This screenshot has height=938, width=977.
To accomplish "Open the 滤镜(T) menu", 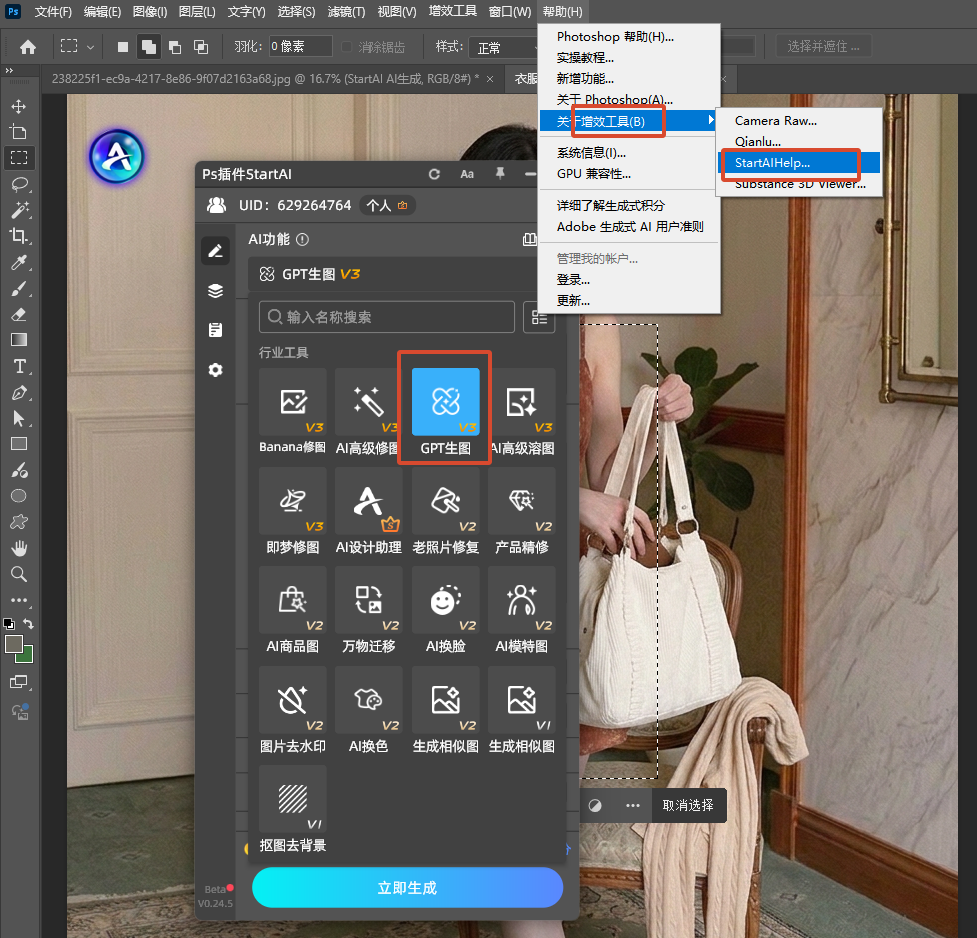I will 346,12.
